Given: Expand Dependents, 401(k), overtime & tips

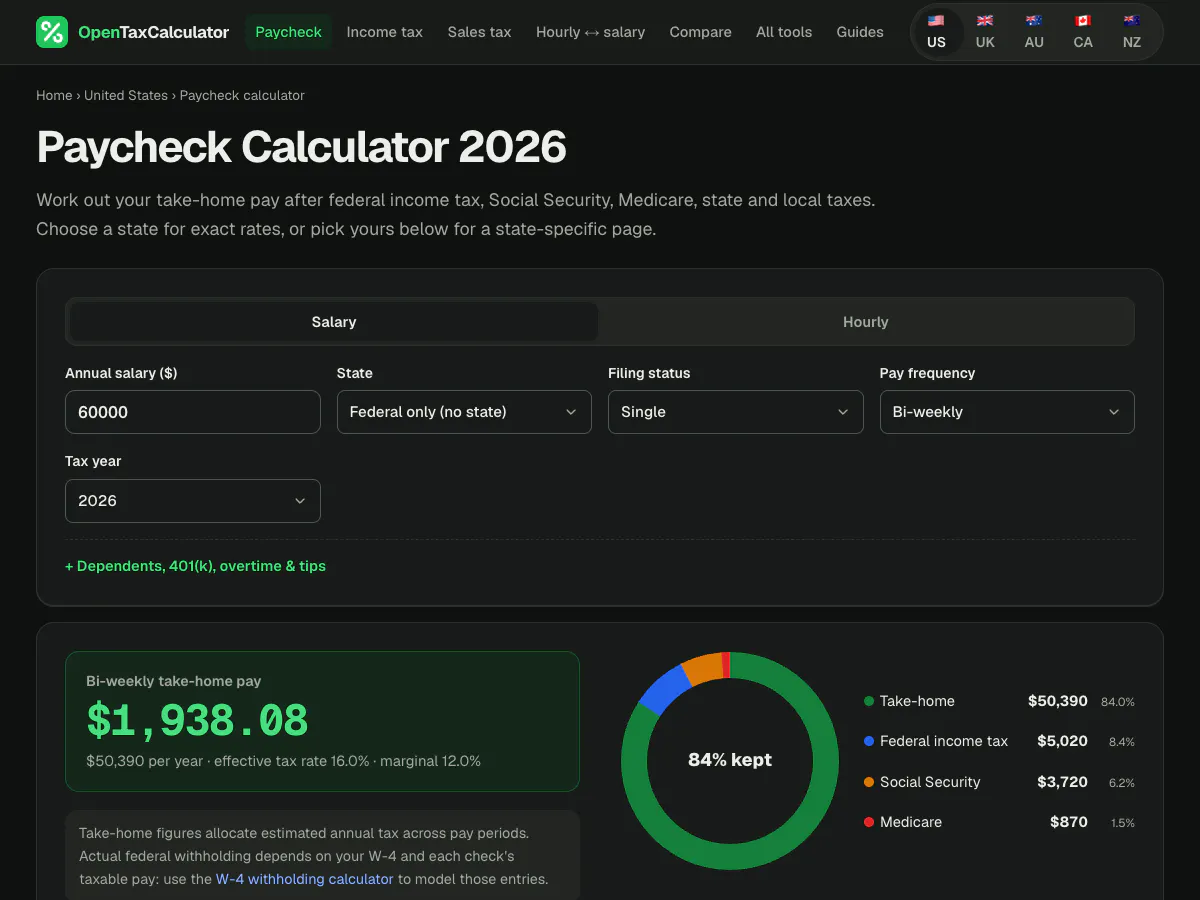Looking at the screenshot, I should tap(196, 566).
